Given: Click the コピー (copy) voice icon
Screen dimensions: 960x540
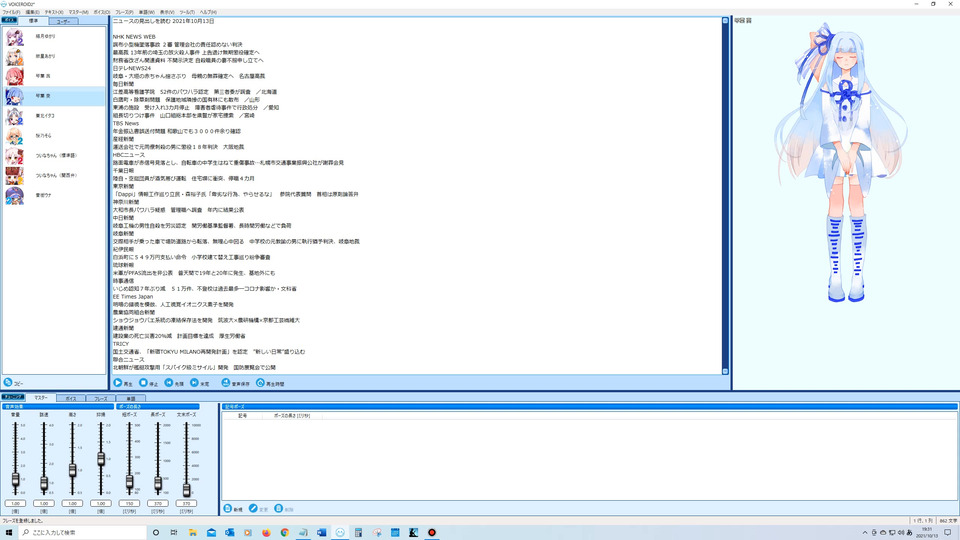Looking at the screenshot, I should tap(8, 382).
